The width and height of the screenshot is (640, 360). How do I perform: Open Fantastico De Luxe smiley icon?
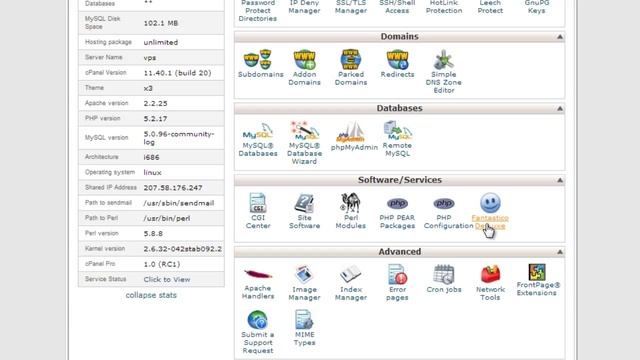point(490,202)
